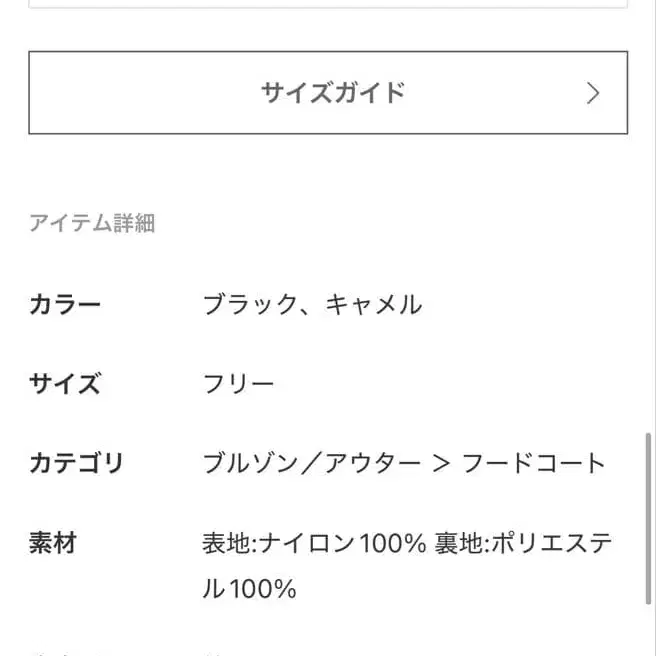Select the キャメル color text
Viewport: 656px width, 656px height.
pos(373,304)
